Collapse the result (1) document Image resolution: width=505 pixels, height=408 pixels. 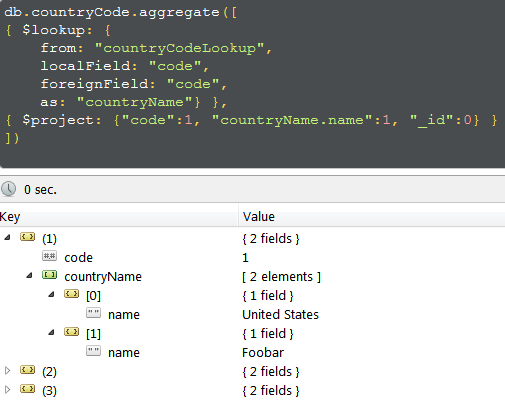(7, 237)
